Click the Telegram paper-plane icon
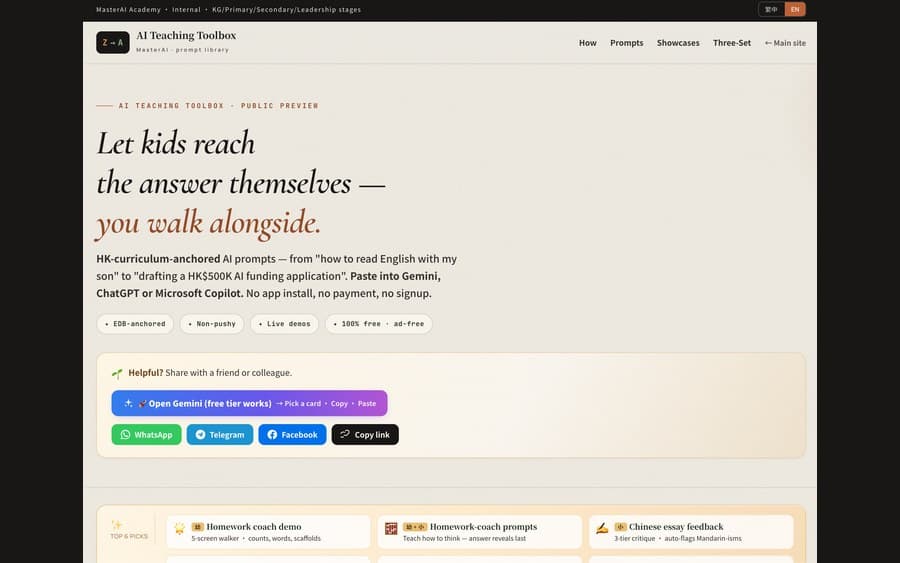900x563 pixels. coord(200,434)
